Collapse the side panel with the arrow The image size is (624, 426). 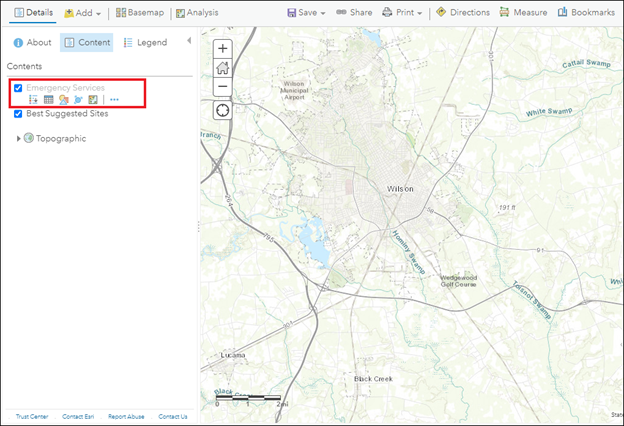coord(189,40)
